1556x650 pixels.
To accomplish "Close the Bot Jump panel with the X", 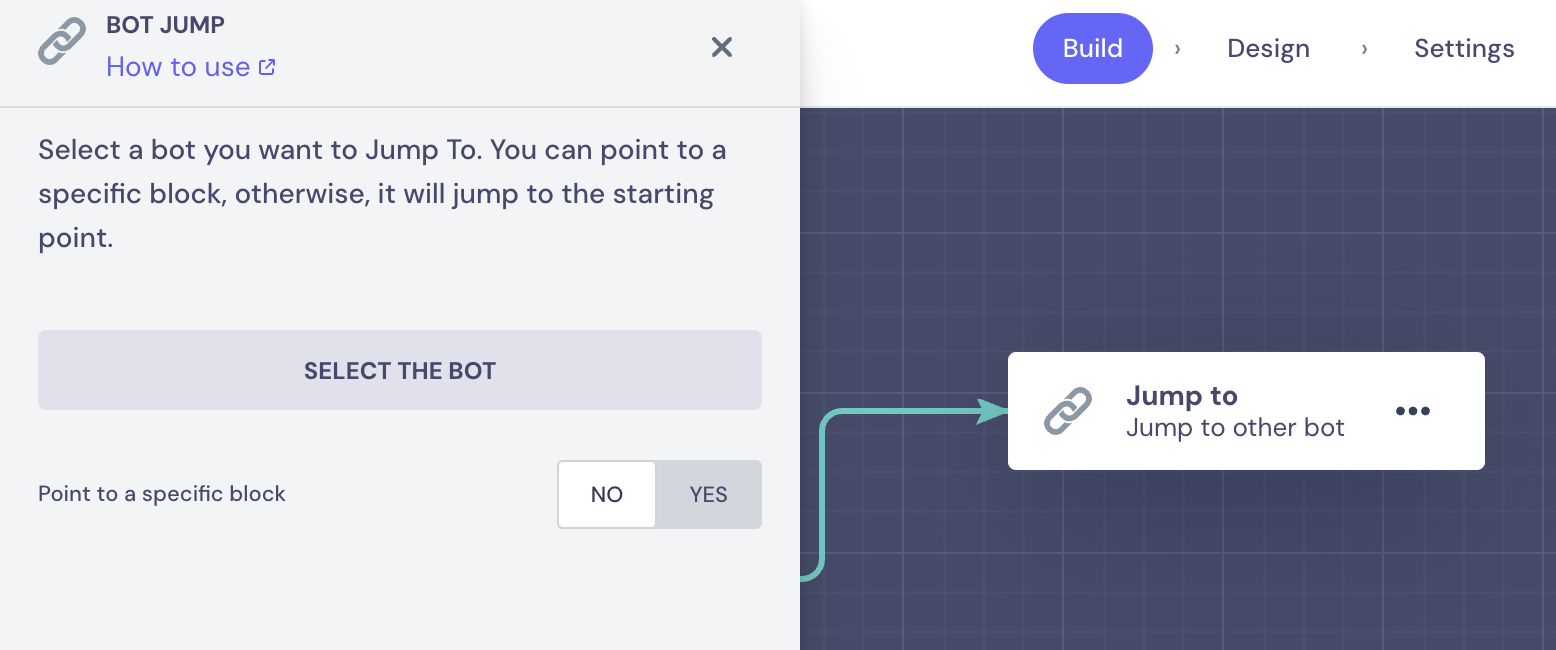I will tap(722, 47).
